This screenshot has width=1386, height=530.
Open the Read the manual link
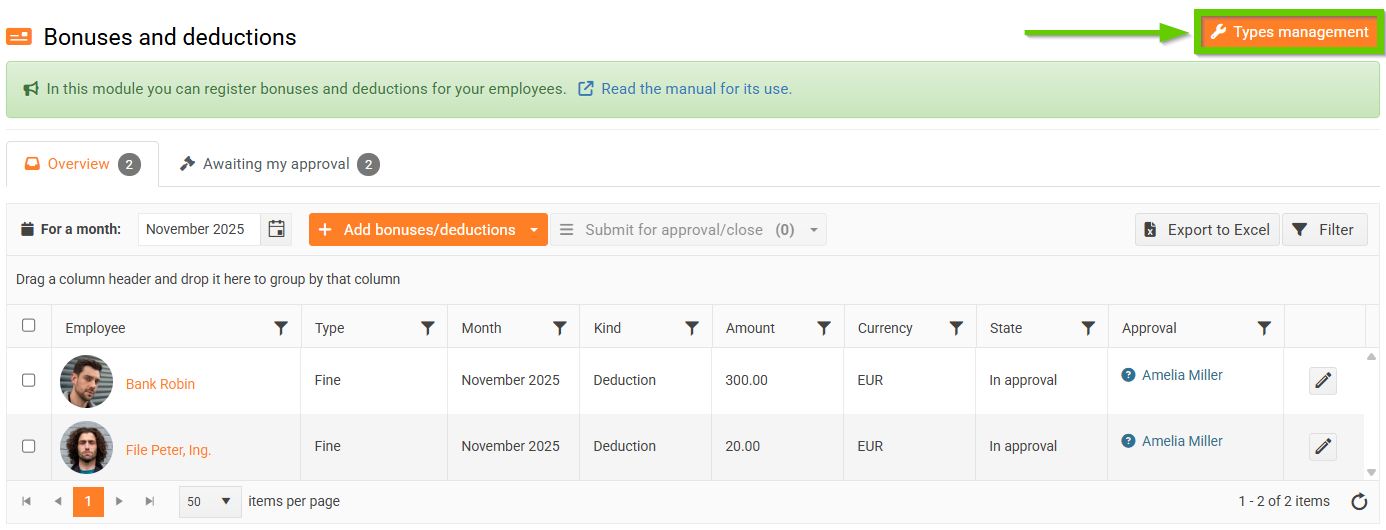coord(695,89)
